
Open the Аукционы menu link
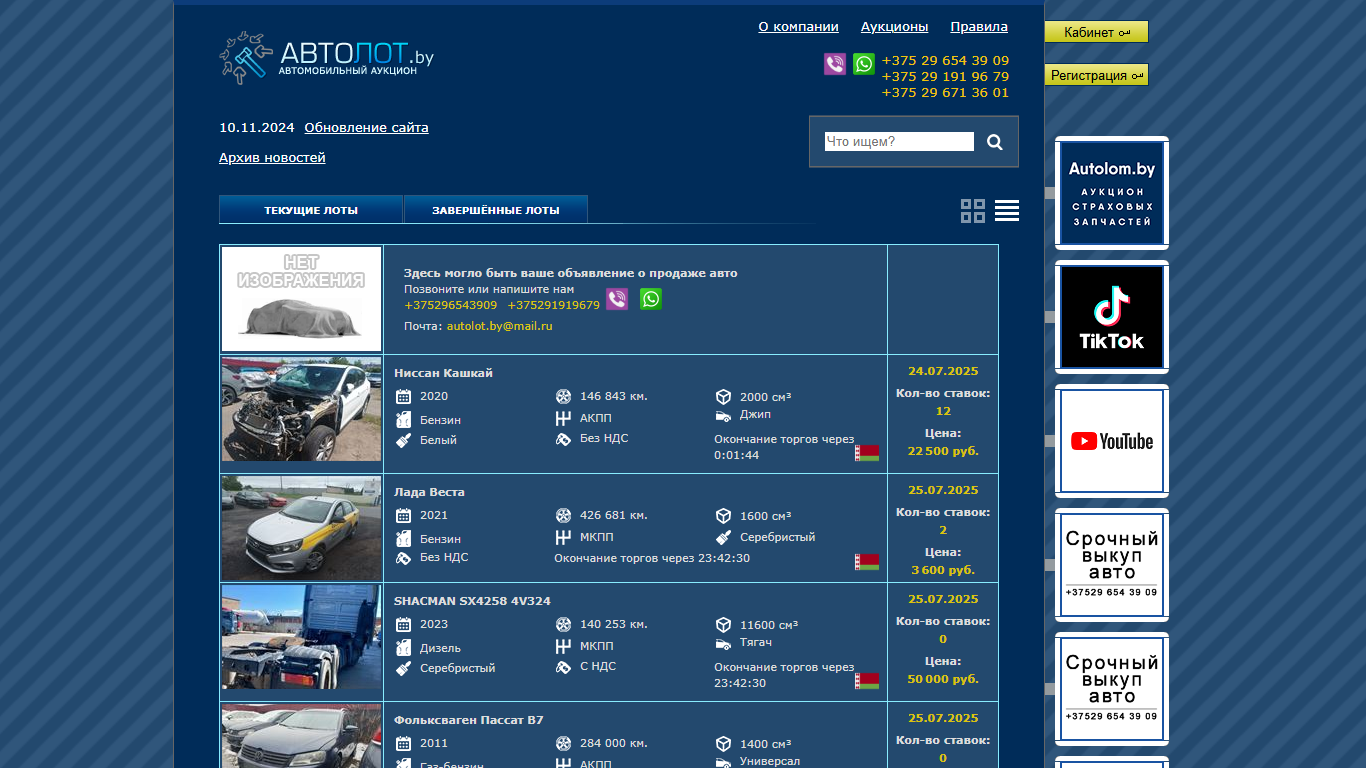pyautogui.click(x=894, y=27)
